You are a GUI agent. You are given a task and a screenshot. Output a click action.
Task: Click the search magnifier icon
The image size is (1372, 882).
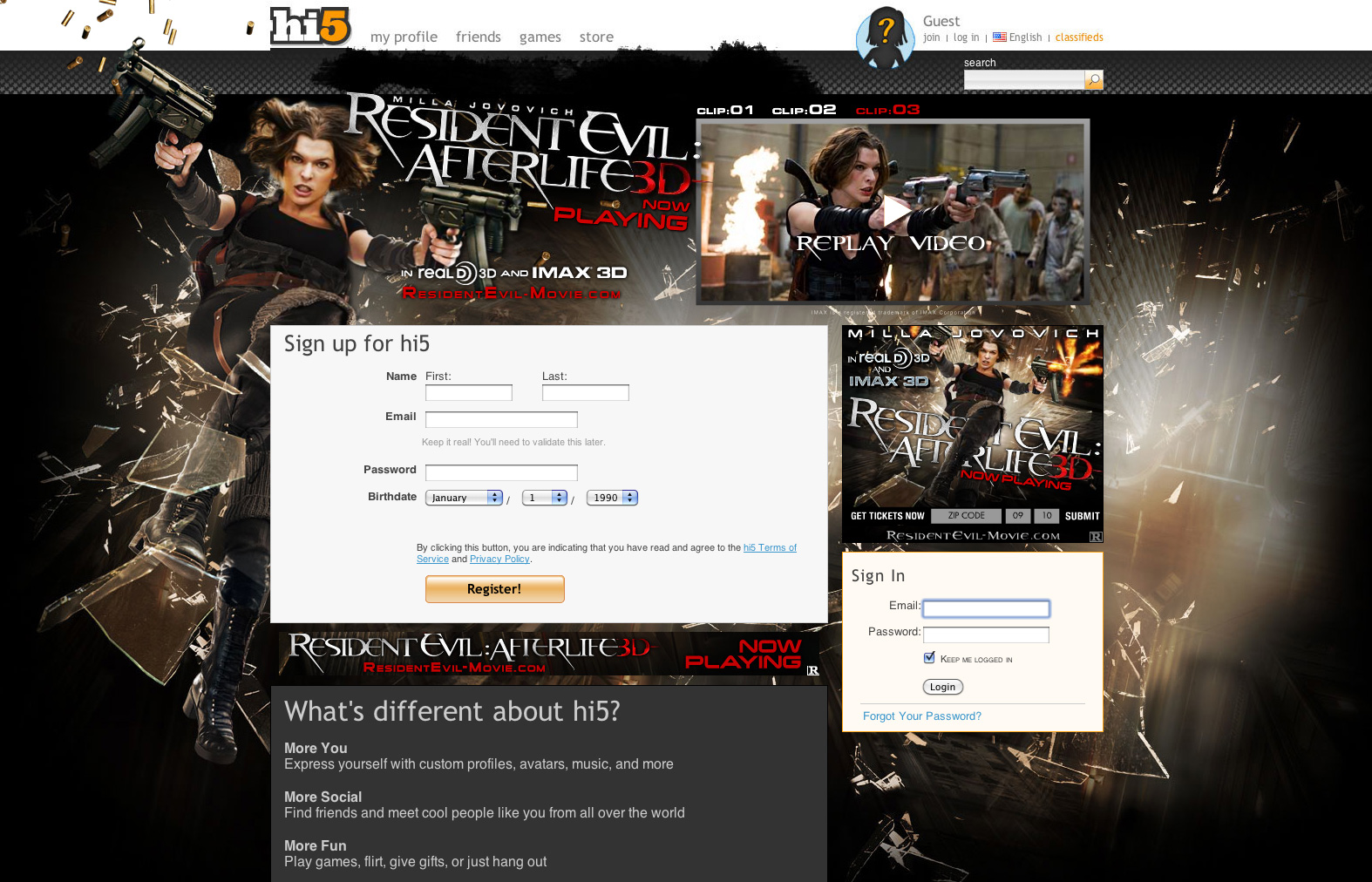[1094, 80]
